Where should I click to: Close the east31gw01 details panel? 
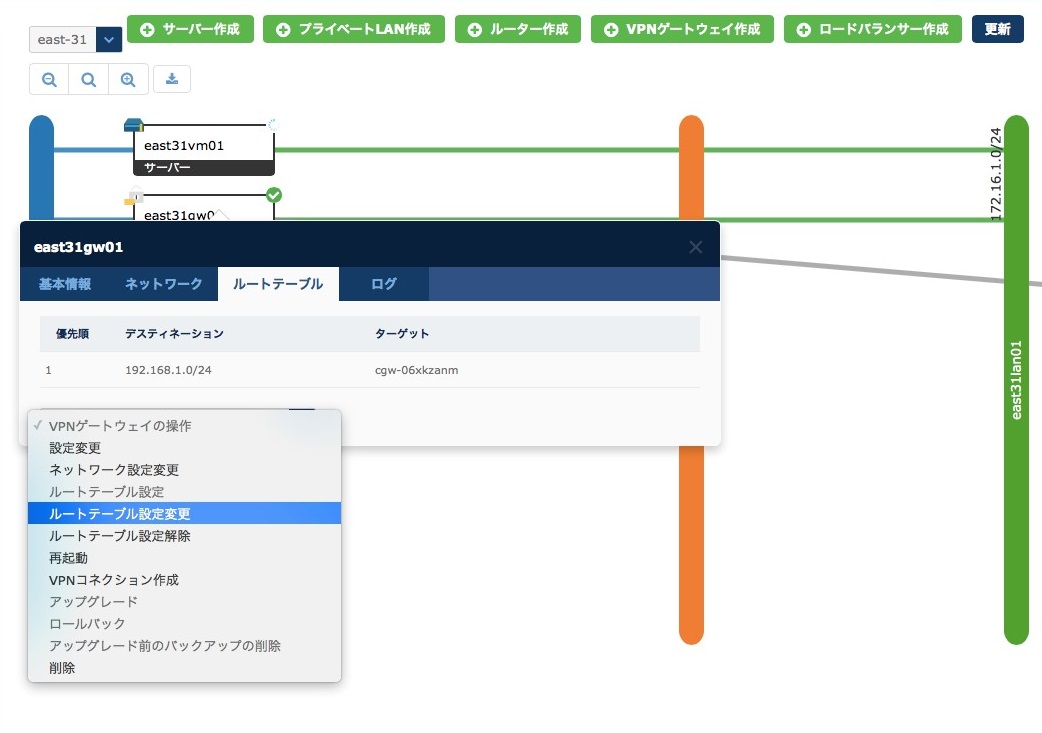(695, 247)
